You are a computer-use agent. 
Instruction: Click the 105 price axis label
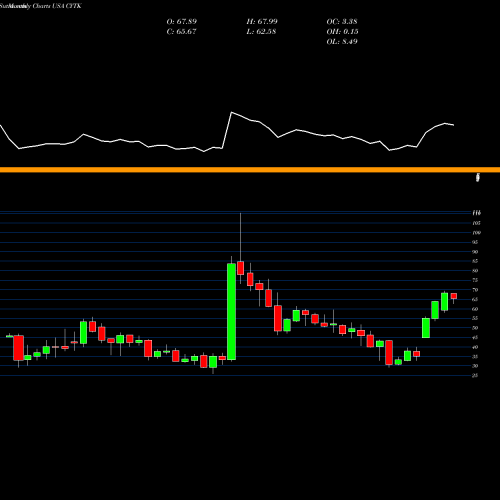[476, 223]
